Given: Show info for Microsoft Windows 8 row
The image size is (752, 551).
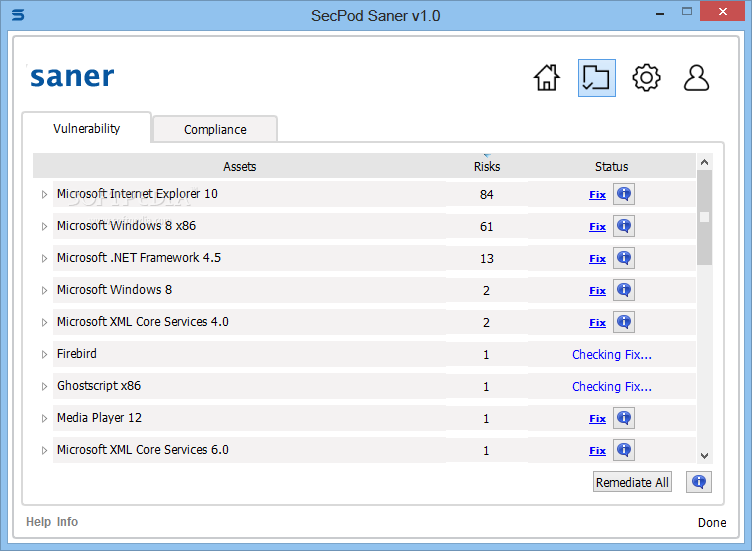Looking at the screenshot, I should point(623,290).
